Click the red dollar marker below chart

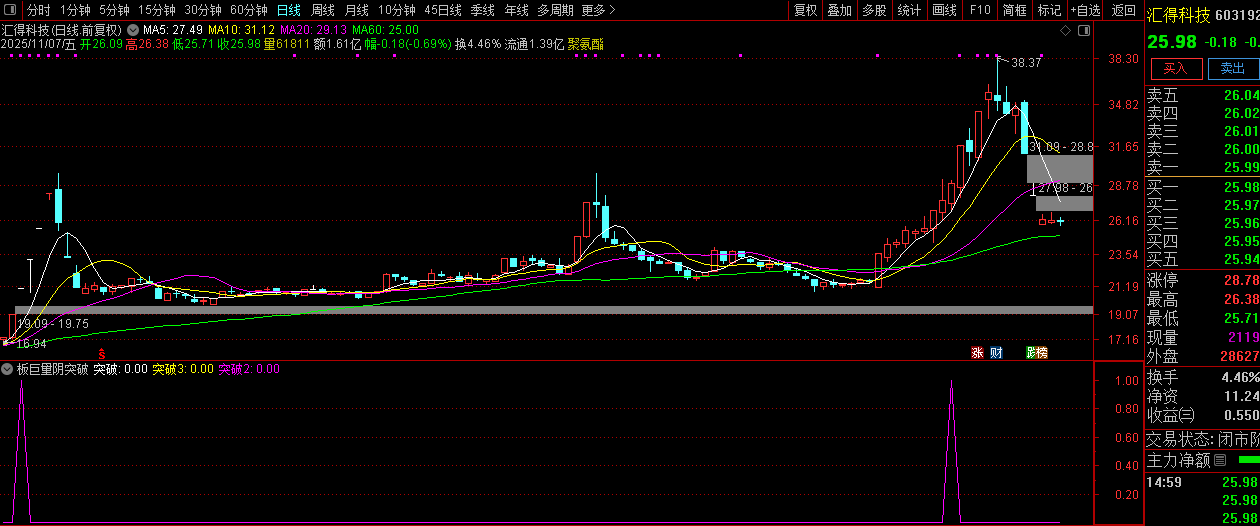(101, 353)
